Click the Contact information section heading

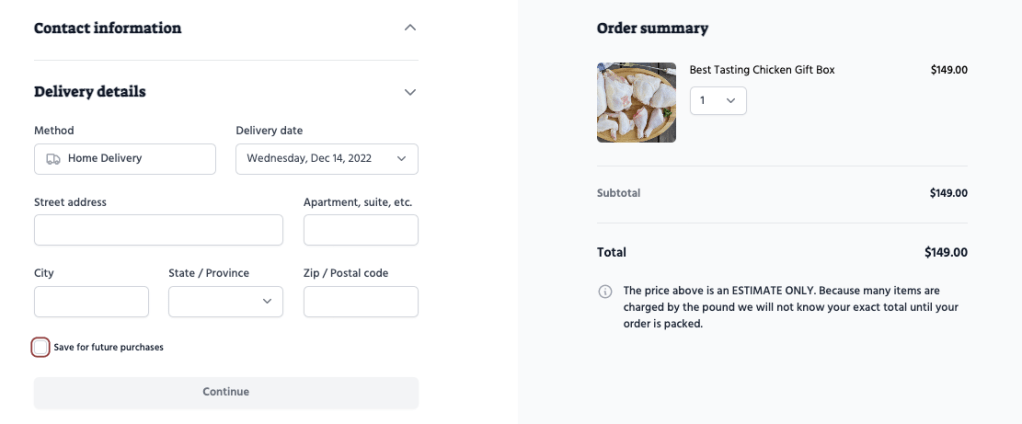(108, 28)
